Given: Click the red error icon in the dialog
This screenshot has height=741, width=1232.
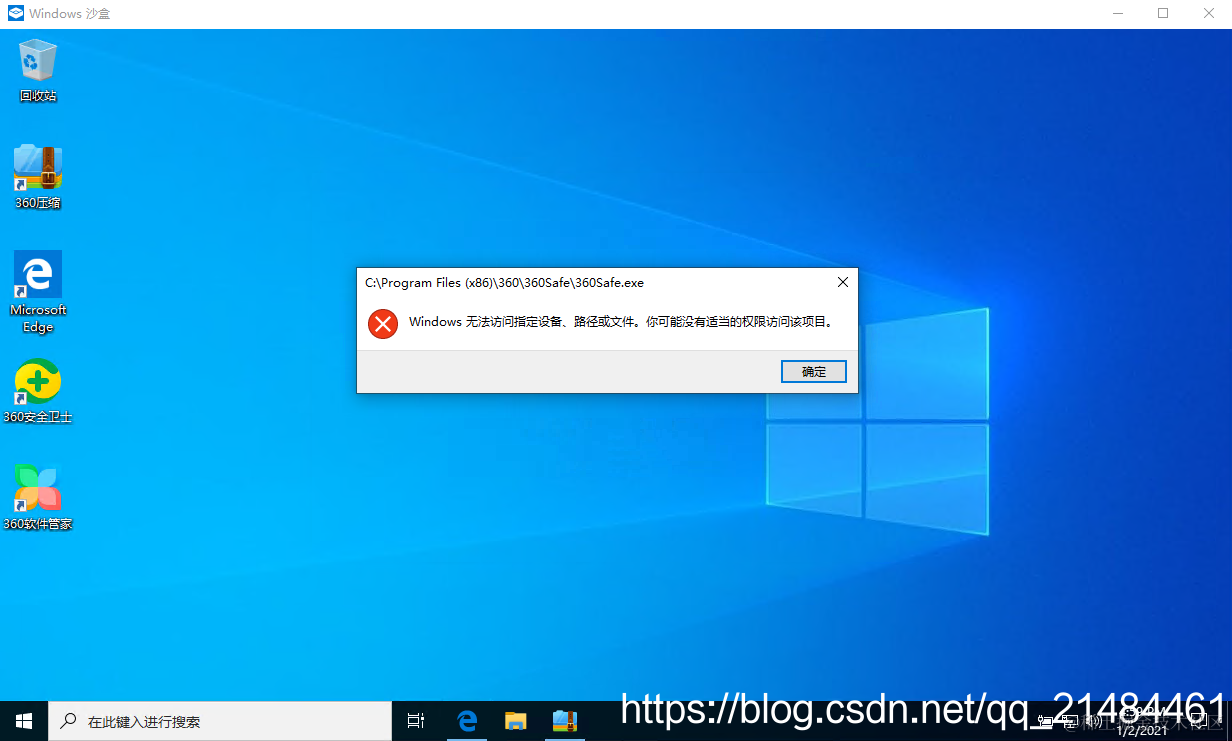Looking at the screenshot, I should 383,323.
